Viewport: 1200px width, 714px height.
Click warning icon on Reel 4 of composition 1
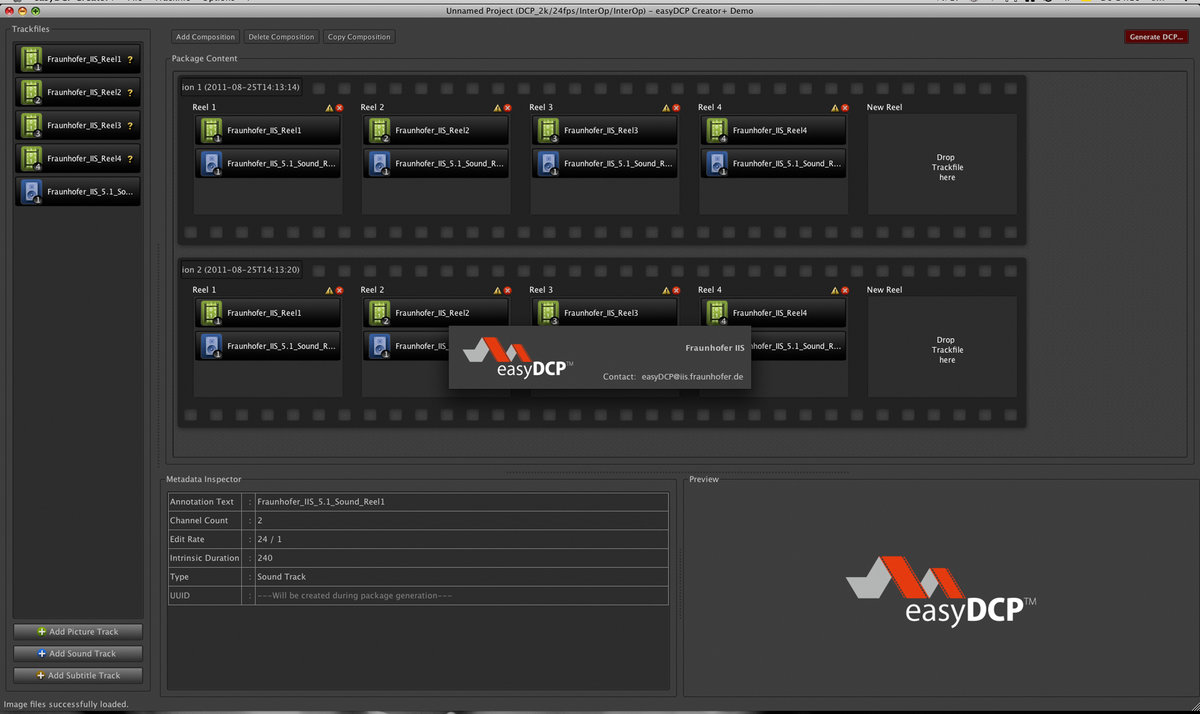(x=834, y=107)
